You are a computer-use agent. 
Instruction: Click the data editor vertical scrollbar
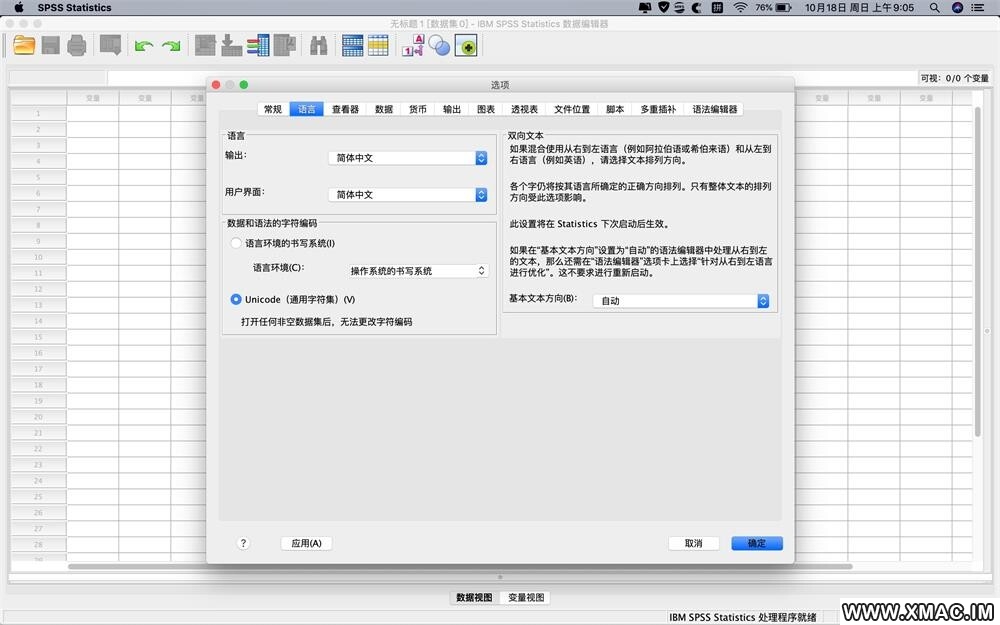point(978,272)
